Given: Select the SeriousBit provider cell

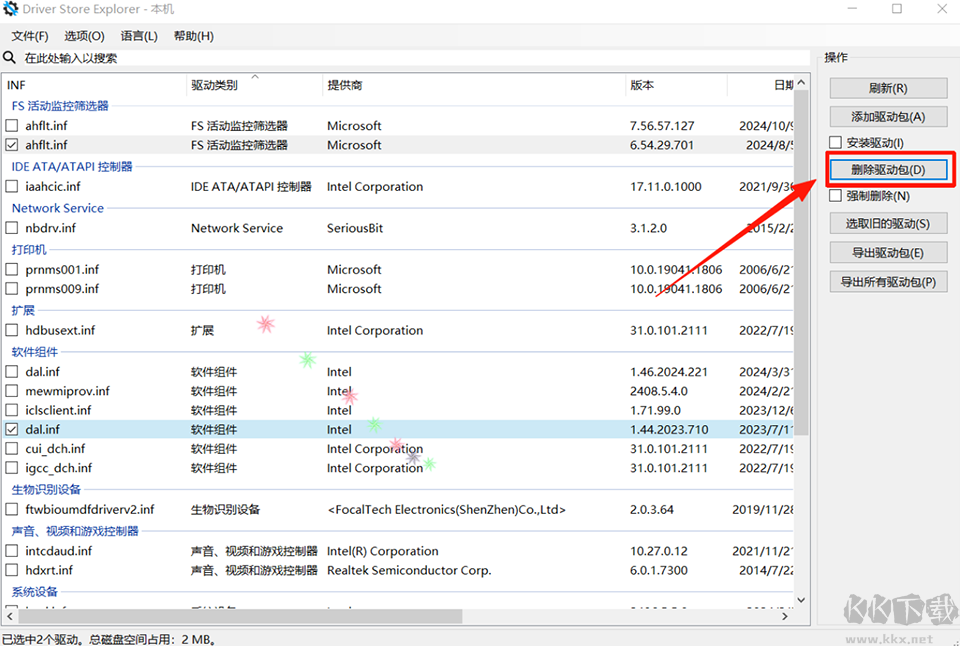Looking at the screenshot, I should (355, 228).
